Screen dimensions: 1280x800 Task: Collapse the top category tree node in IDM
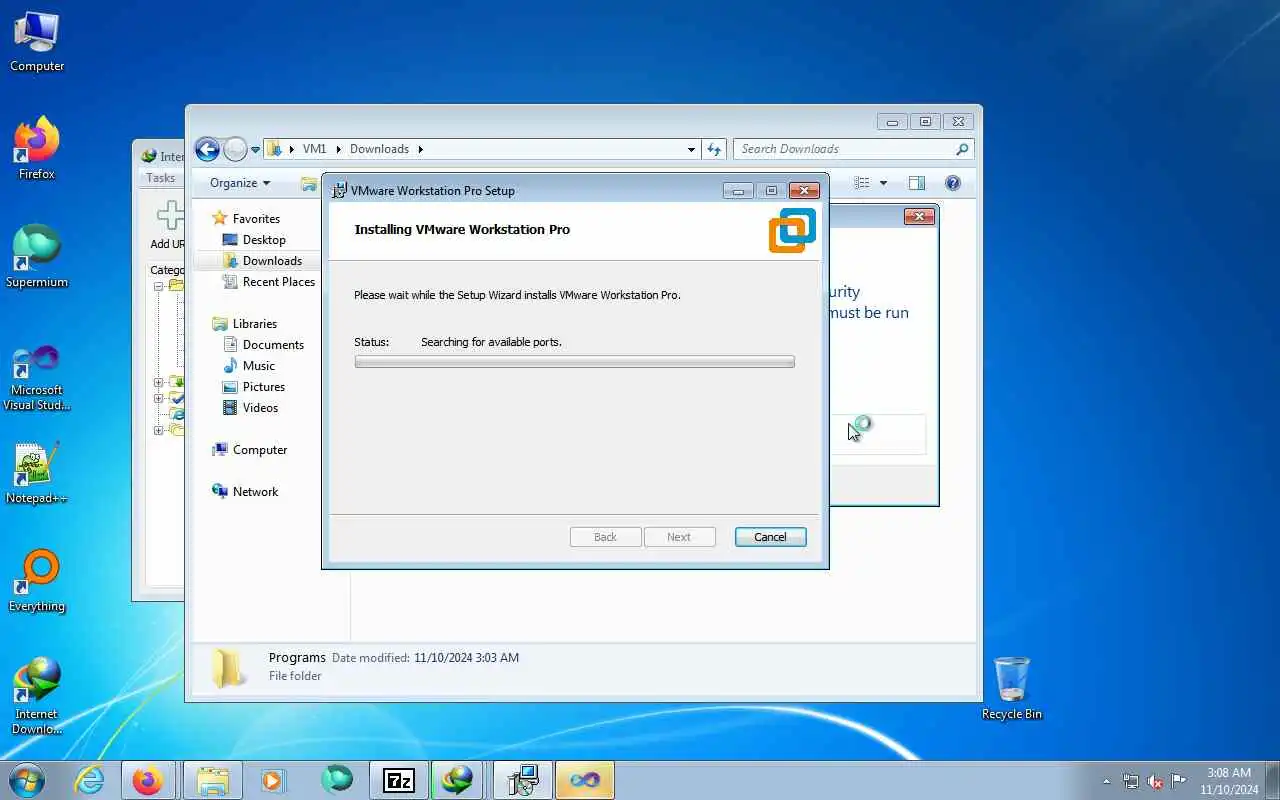tap(158, 286)
